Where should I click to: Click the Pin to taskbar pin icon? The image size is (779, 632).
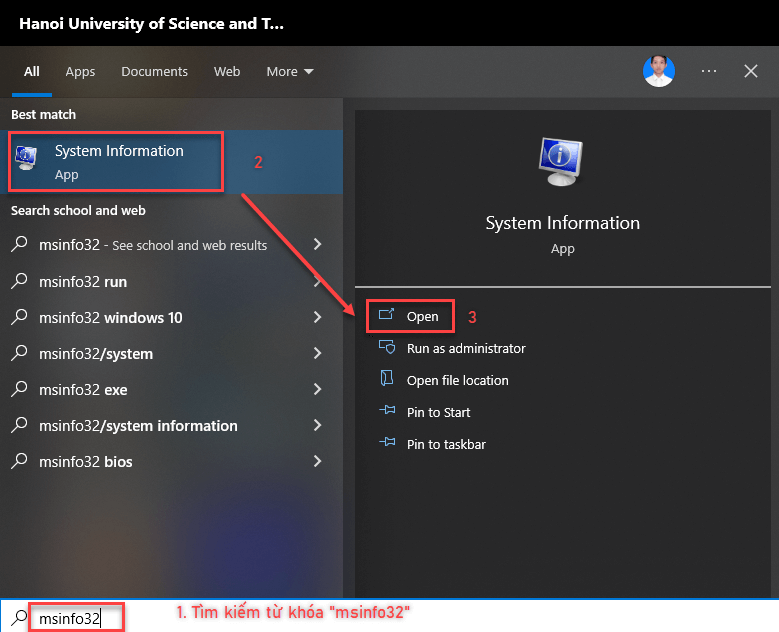point(388,442)
